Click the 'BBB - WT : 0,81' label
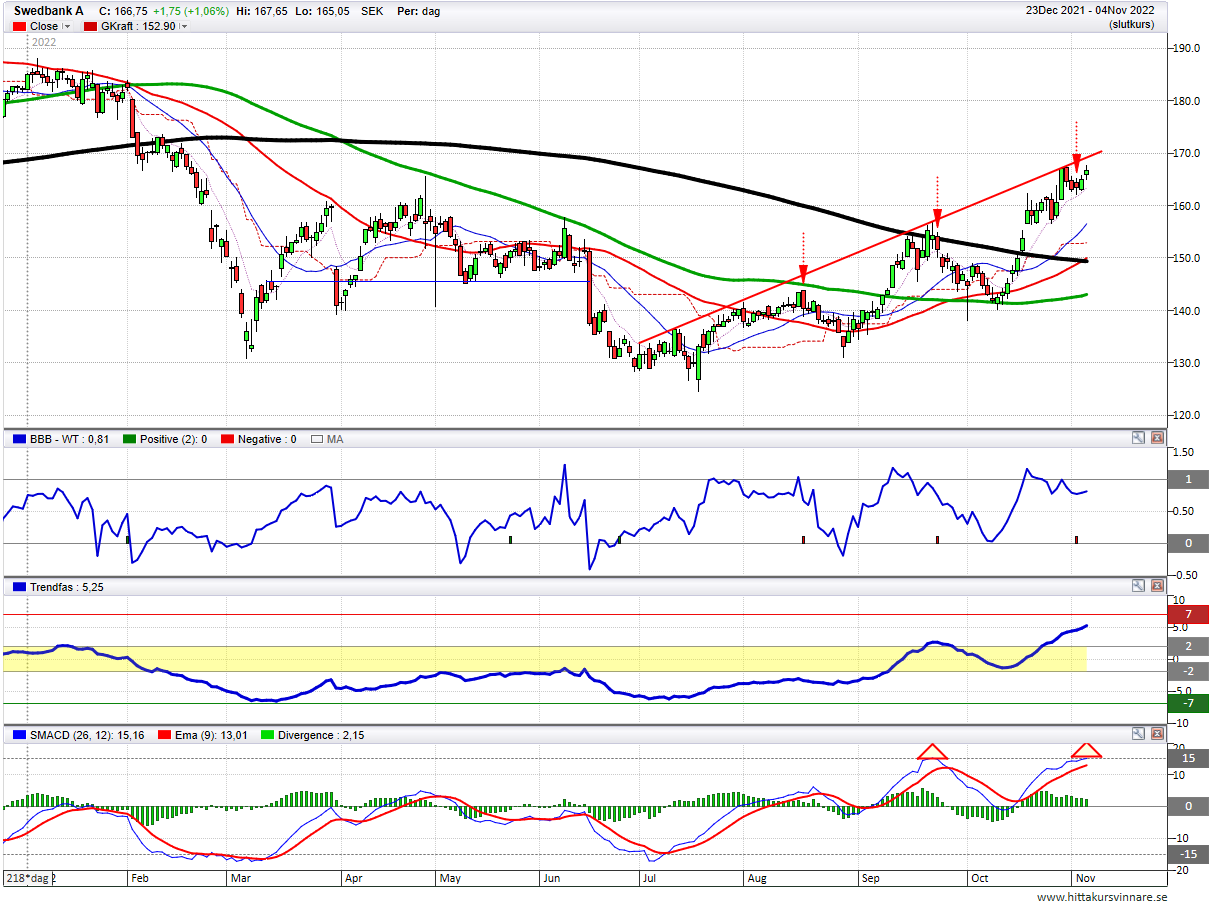Viewport: 1212px width, 902px height. tap(69, 439)
